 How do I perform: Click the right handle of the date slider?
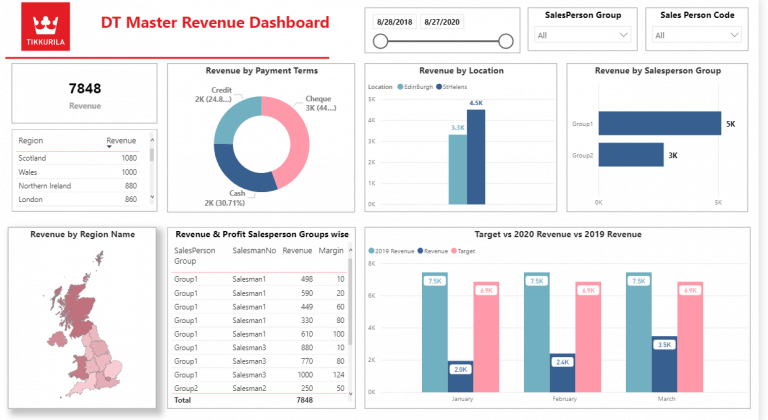click(x=505, y=41)
